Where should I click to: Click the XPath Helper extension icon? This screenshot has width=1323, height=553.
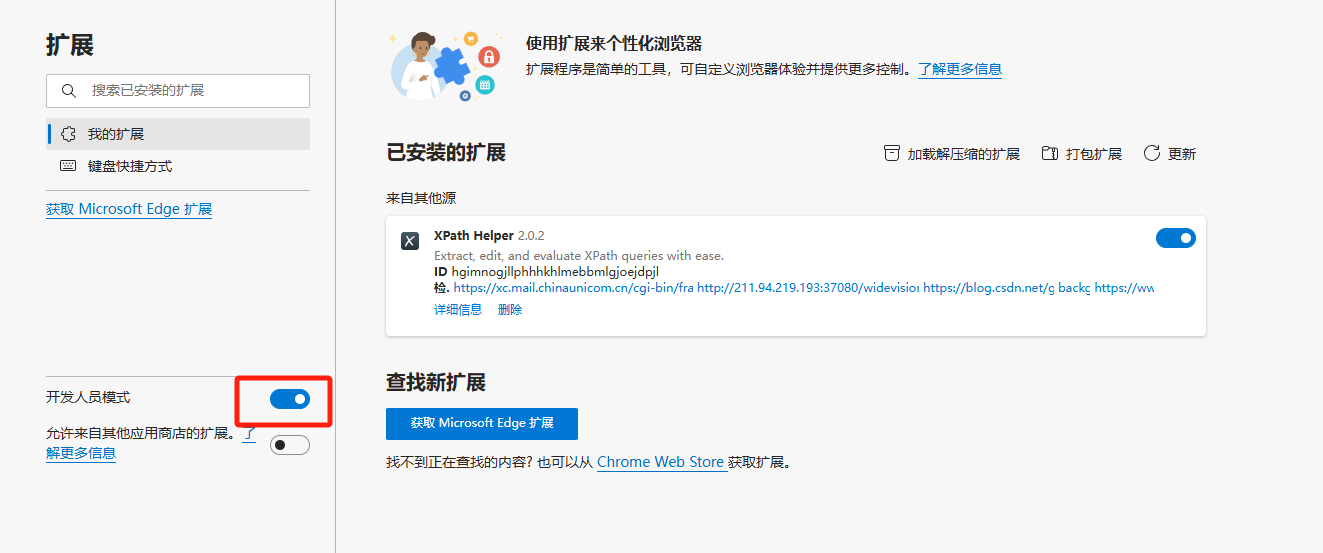click(410, 241)
